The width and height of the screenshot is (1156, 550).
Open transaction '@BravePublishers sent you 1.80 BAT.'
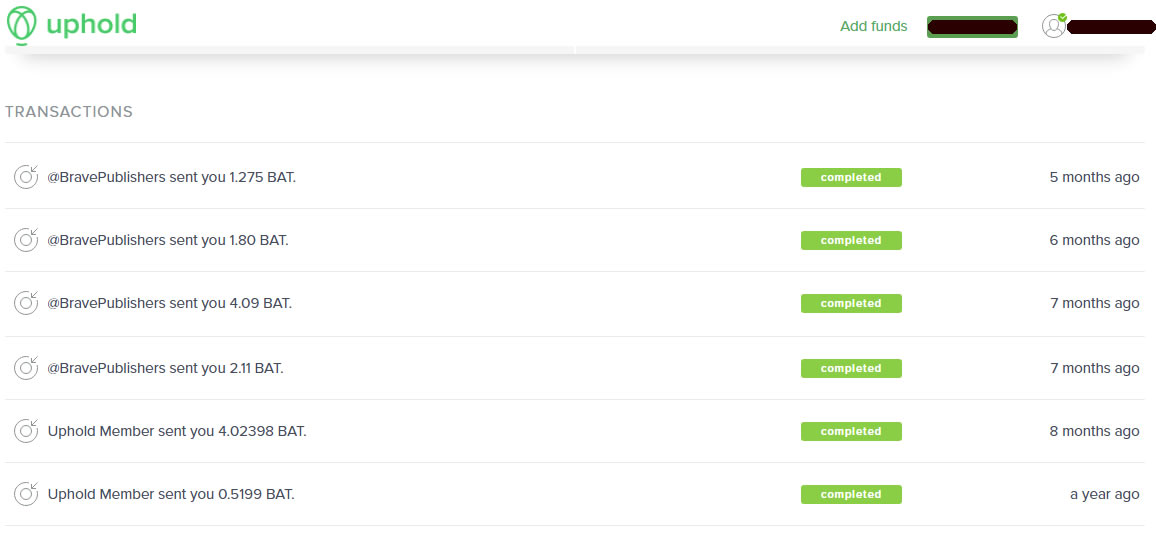coord(168,240)
